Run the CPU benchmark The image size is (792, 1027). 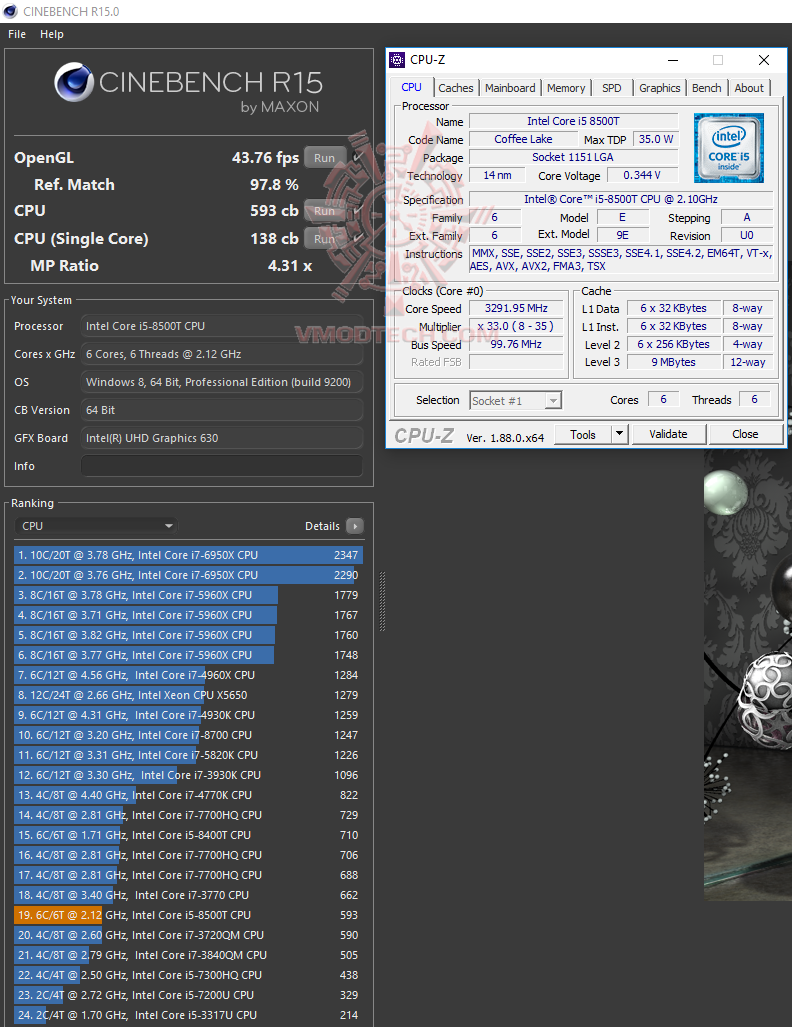(x=324, y=211)
